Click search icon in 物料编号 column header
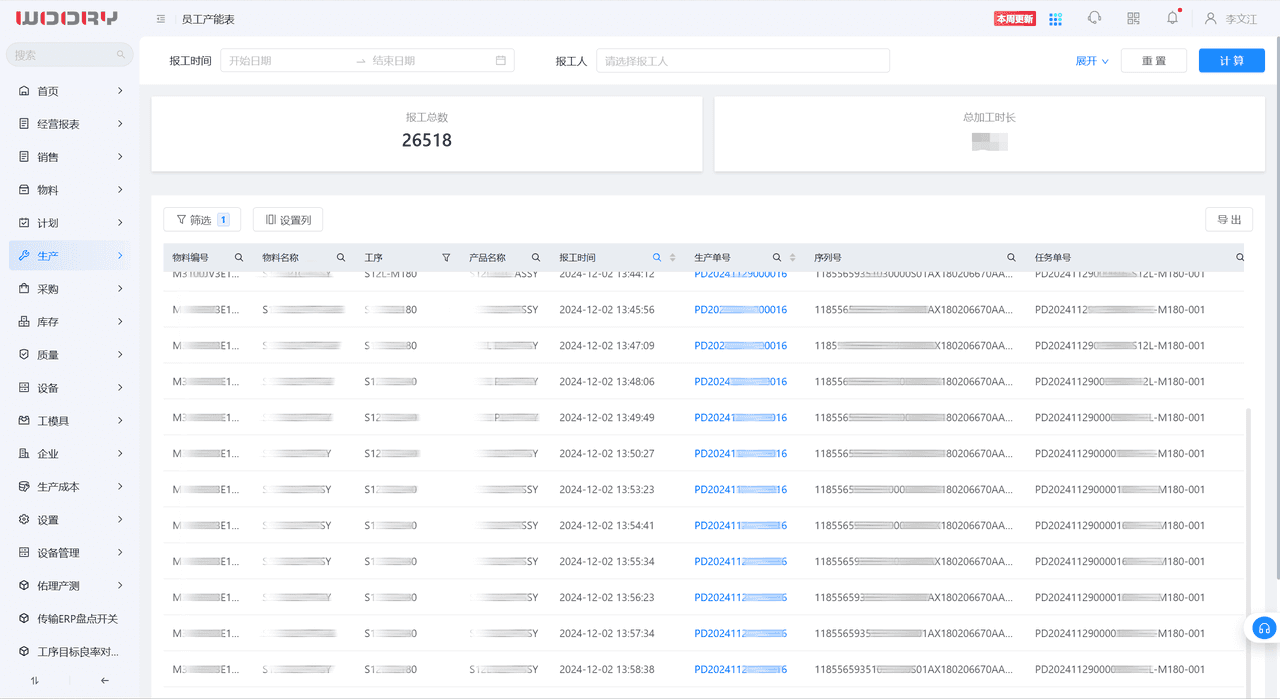This screenshot has height=699, width=1280. (239, 258)
